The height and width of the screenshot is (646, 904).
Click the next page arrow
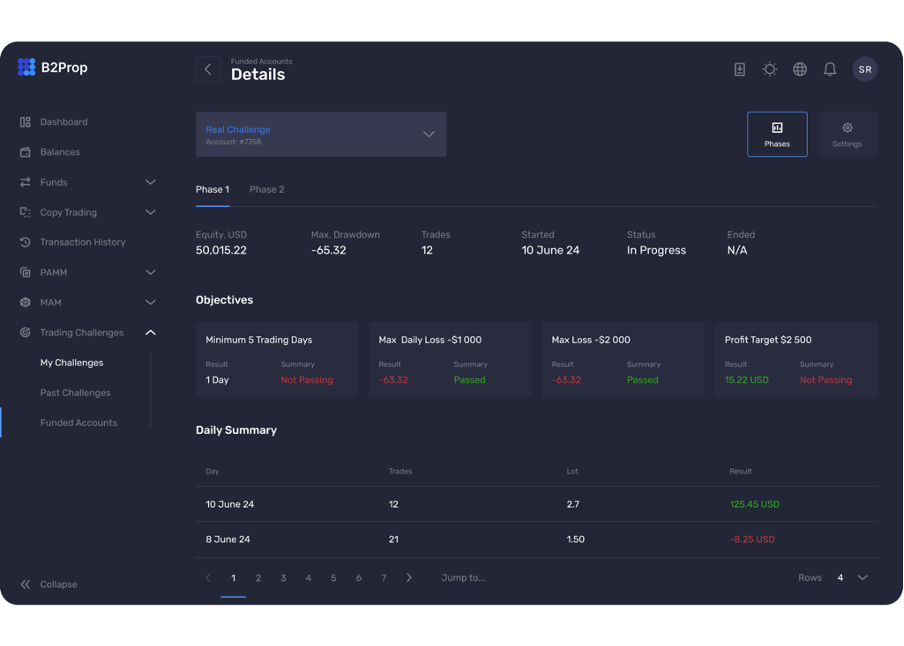(409, 578)
